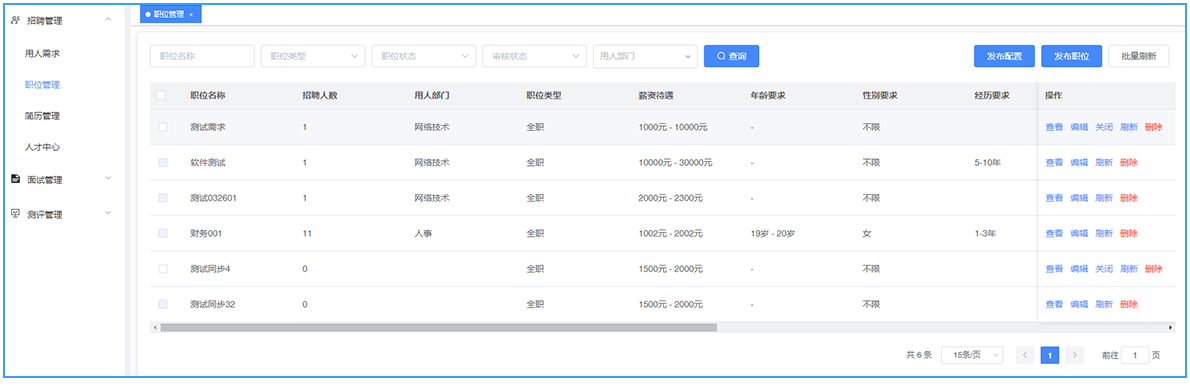Expand the 测评管理 menu chevron
This screenshot has height=389, width=1190.
point(108,213)
